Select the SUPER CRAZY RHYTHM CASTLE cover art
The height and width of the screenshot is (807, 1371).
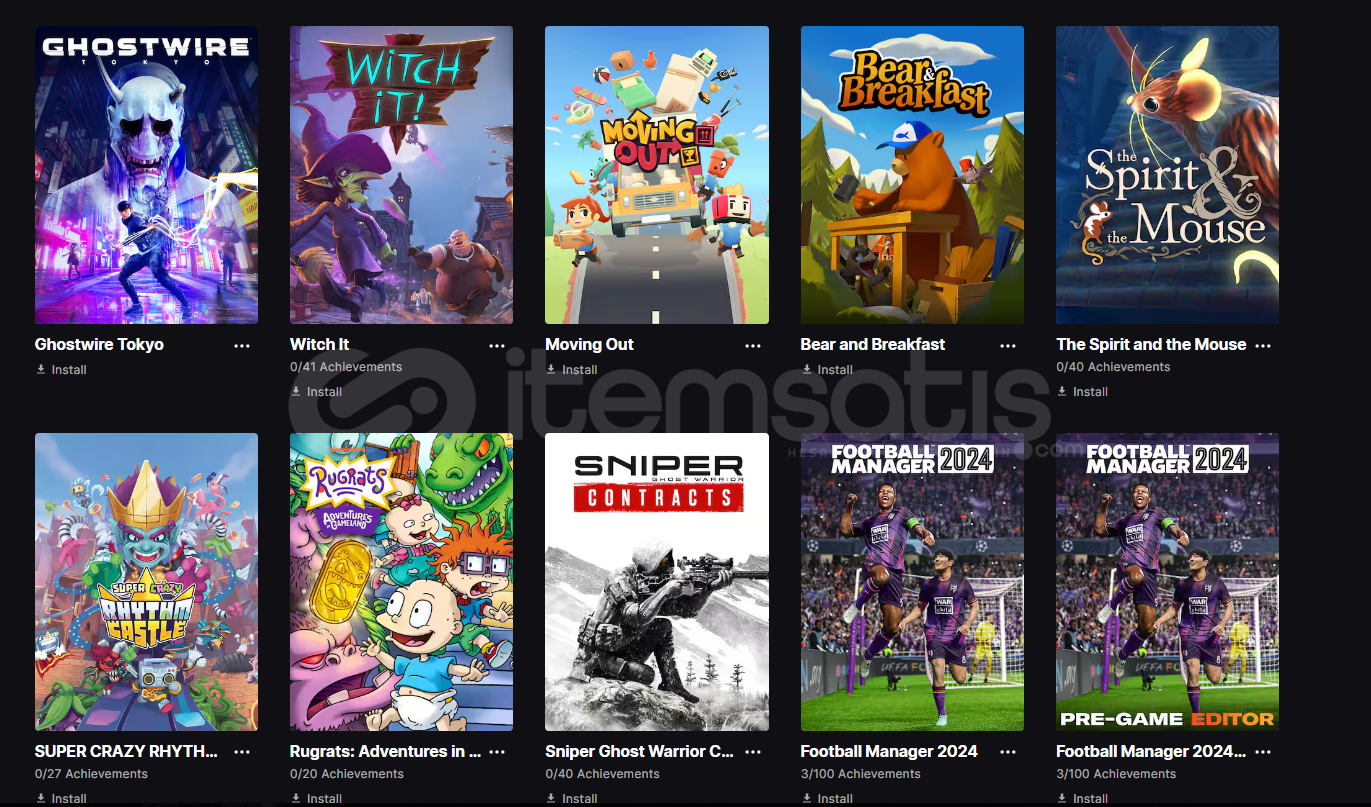click(146, 582)
